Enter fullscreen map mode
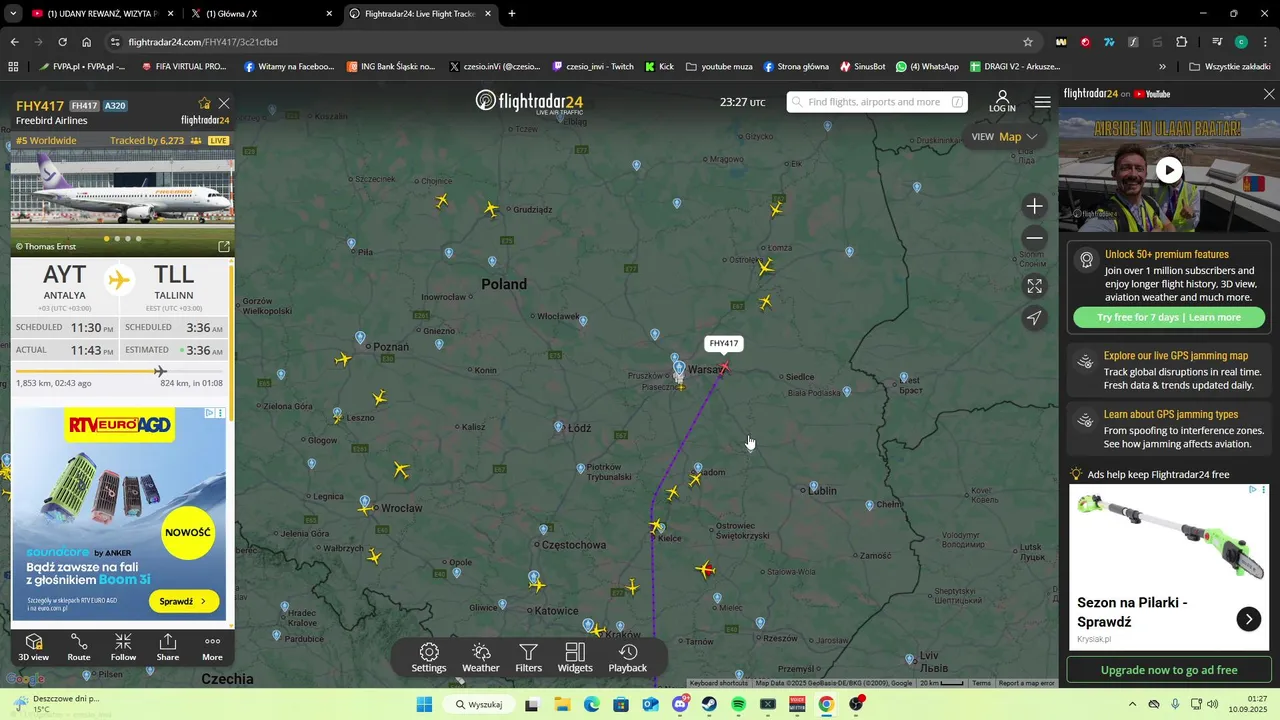1280x720 pixels. 1035,286
